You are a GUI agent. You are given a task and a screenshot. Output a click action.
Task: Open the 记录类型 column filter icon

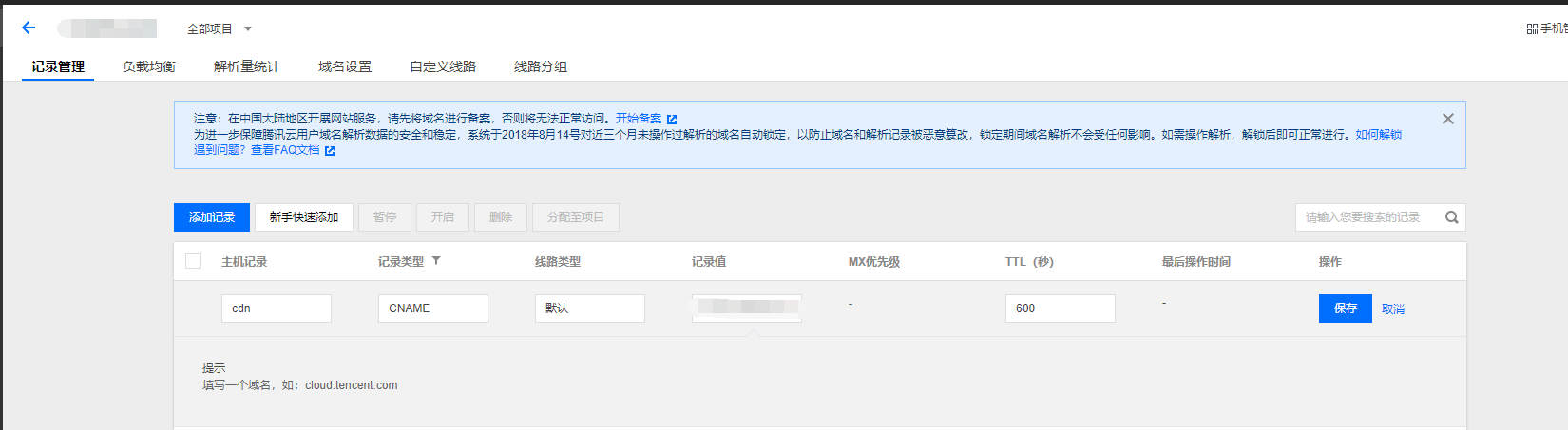(x=436, y=261)
